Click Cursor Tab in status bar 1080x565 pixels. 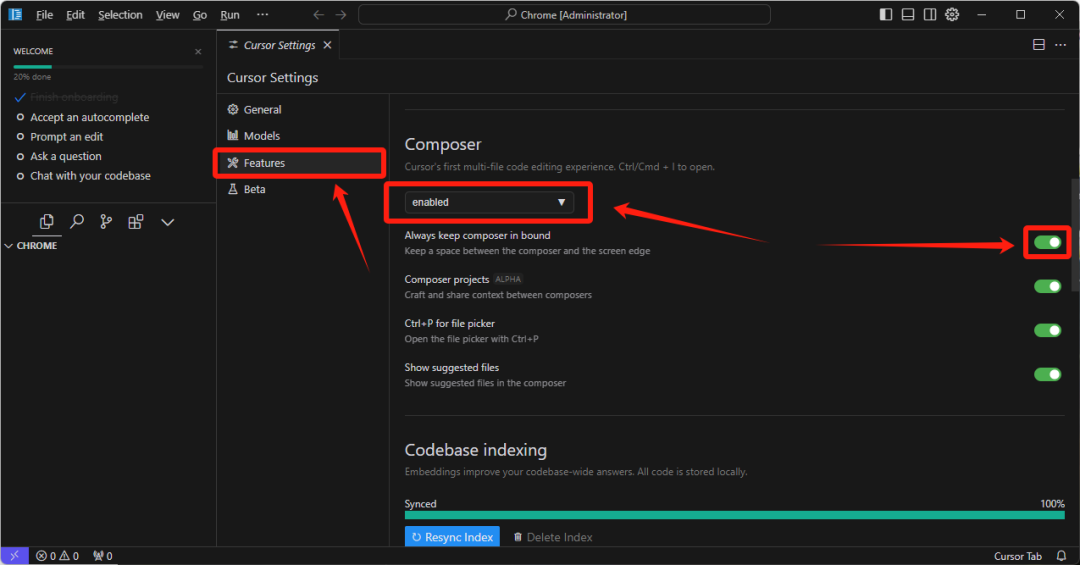(x=1017, y=556)
